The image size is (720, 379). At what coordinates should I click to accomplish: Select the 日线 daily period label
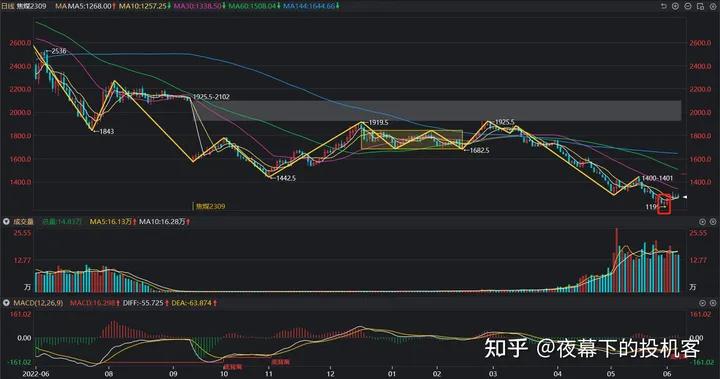[8, 6]
